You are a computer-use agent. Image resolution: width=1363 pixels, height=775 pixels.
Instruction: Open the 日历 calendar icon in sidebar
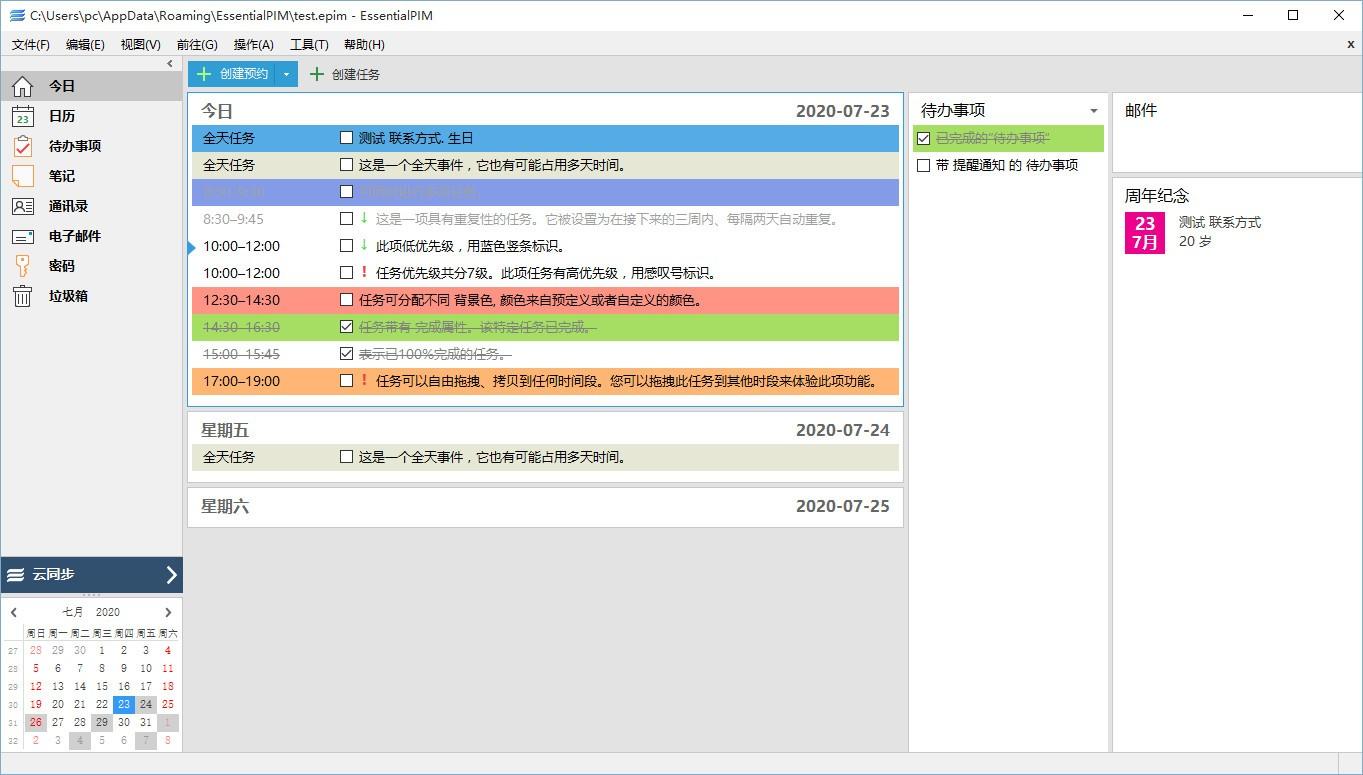22,116
